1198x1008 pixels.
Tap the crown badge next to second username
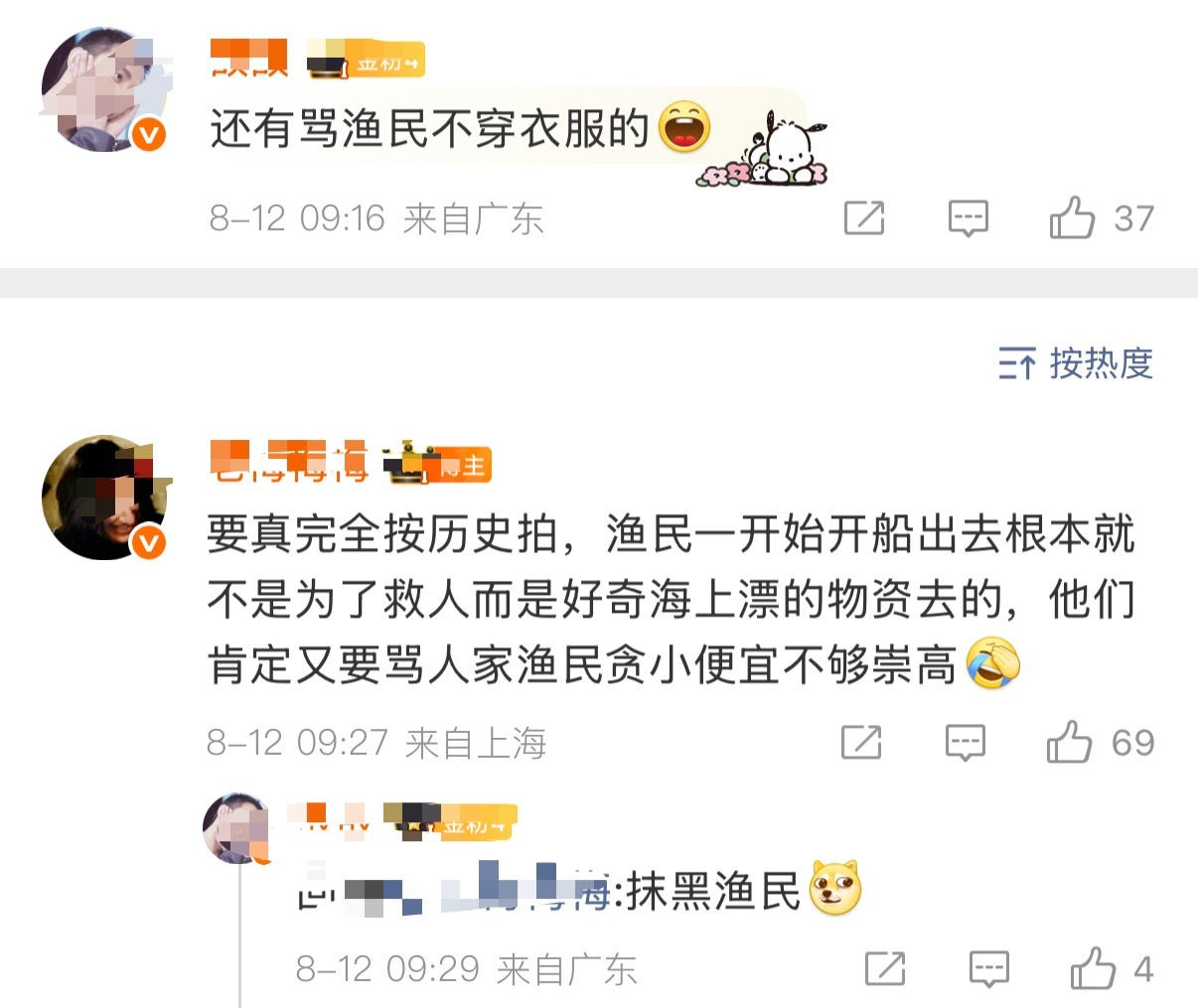tap(437, 463)
